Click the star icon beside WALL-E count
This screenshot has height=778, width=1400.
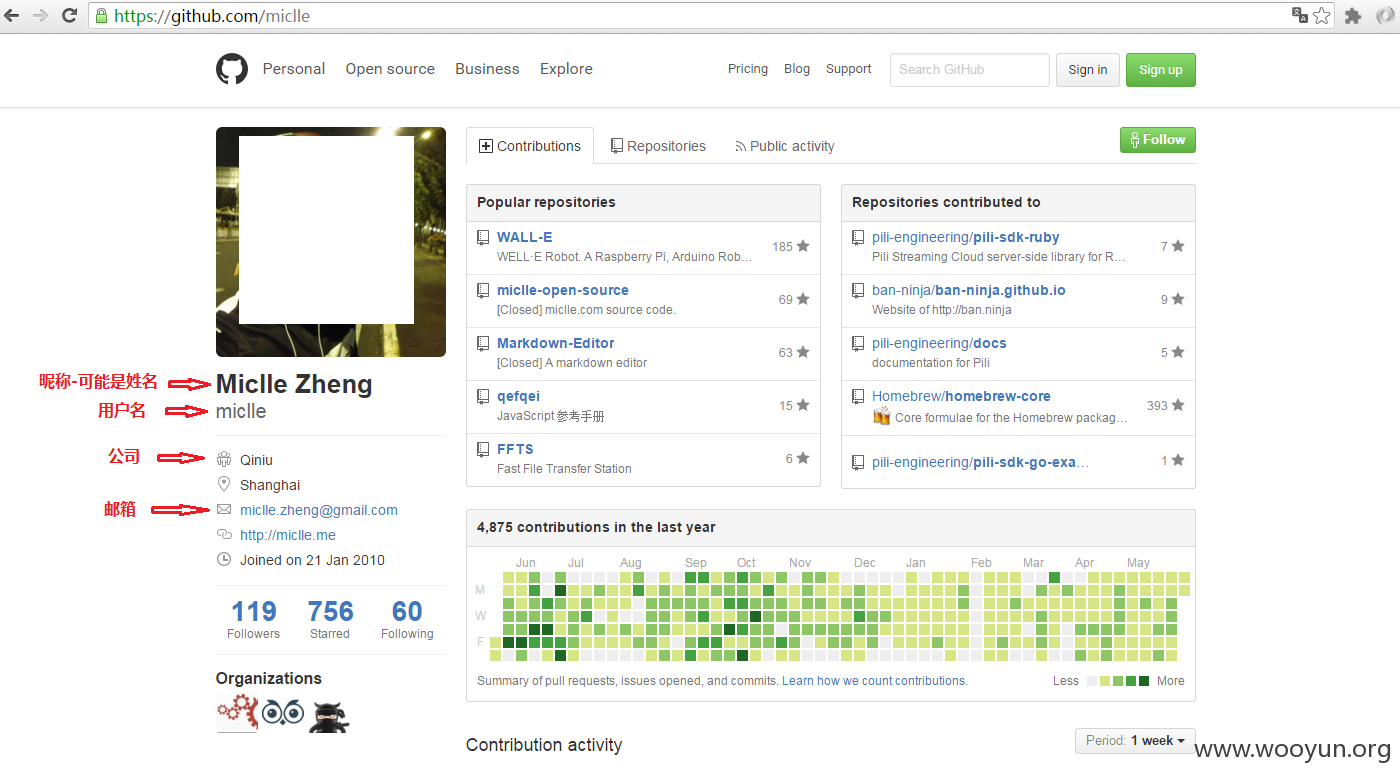pos(803,246)
